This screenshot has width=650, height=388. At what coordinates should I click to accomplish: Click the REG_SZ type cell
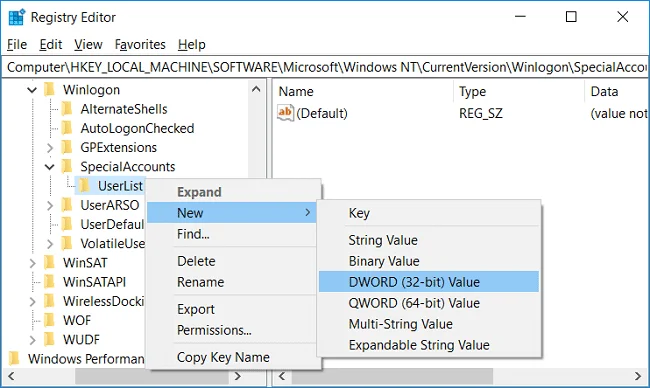481,113
